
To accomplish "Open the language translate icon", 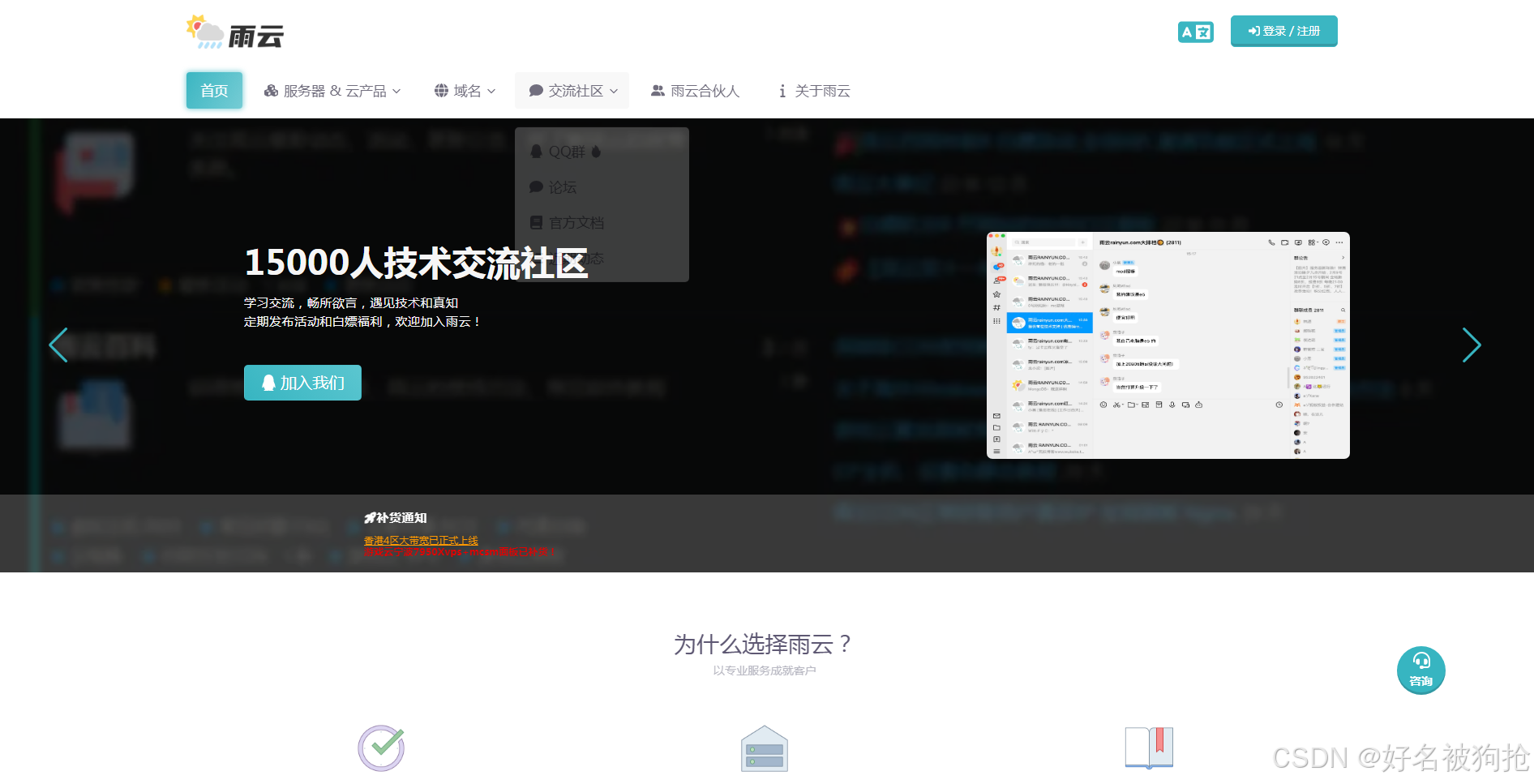I will (1195, 32).
